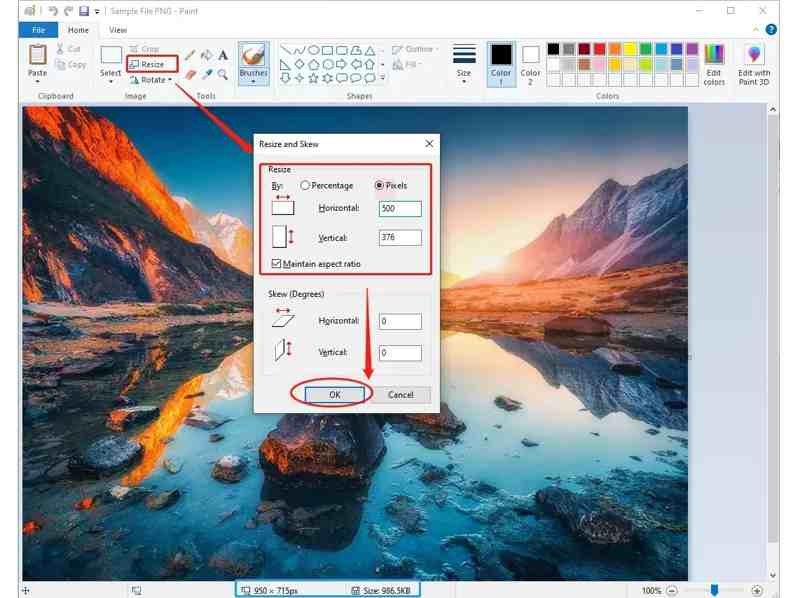Toggle Maintain aspect ratio checkbox
The image size is (800, 598).
coord(277,264)
